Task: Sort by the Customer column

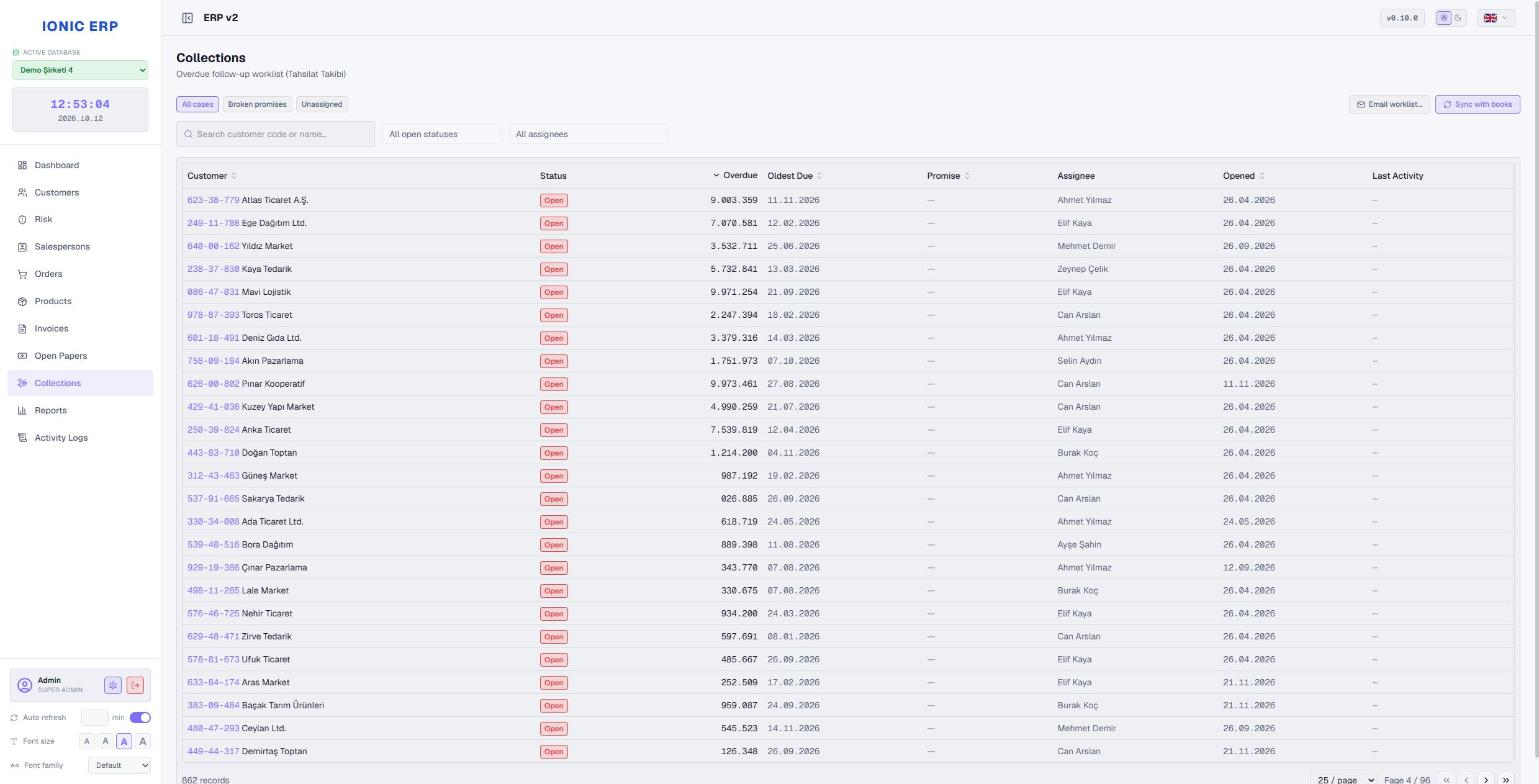Action: (211, 176)
